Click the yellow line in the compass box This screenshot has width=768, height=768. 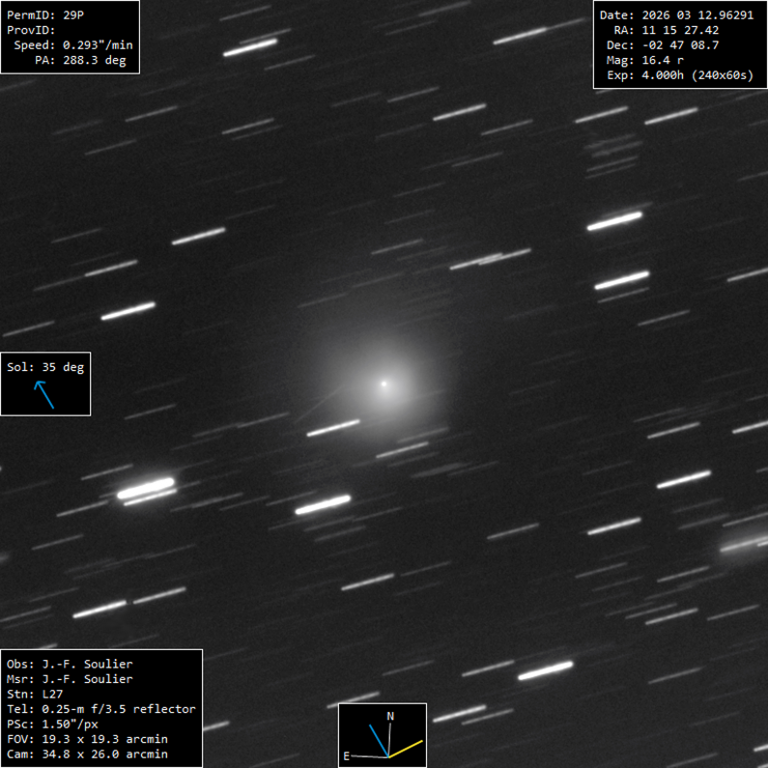[406, 748]
